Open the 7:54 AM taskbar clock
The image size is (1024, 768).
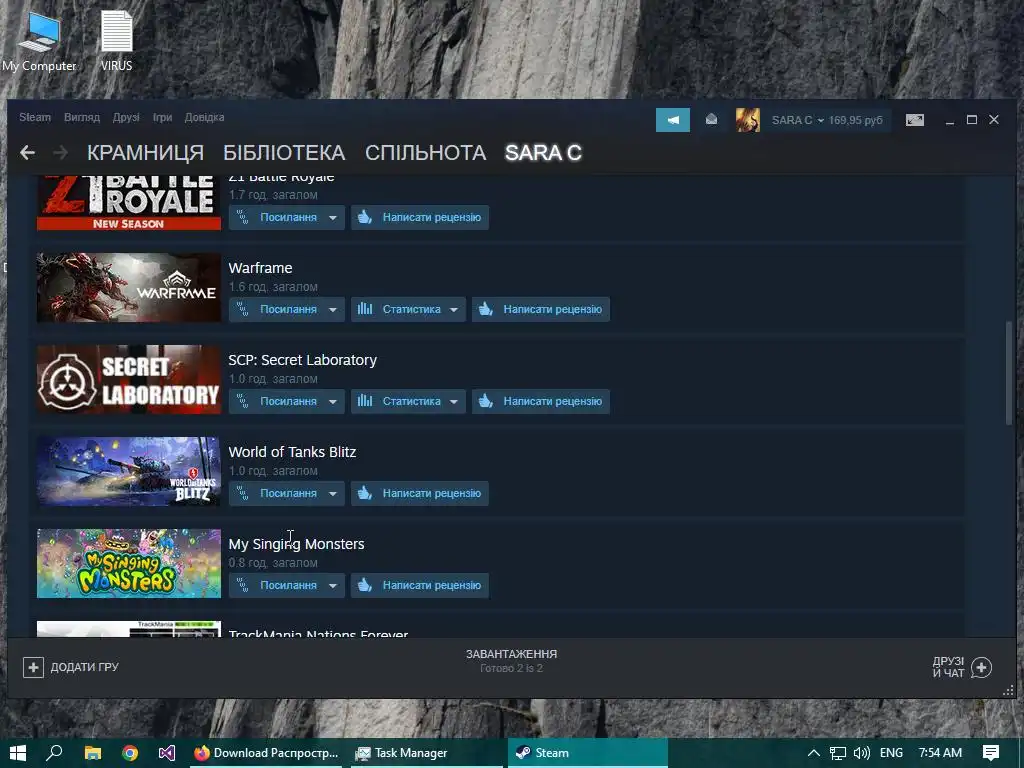coord(940,753)
